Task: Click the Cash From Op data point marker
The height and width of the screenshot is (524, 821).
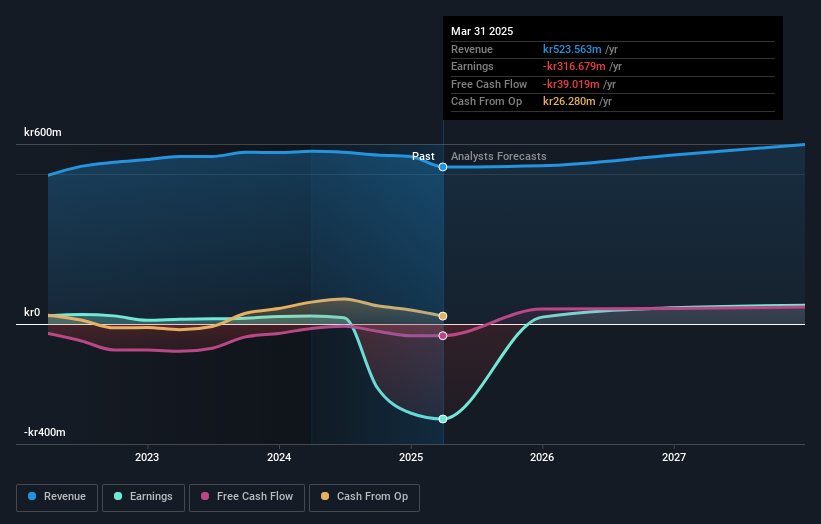Action: pos(443,316)
